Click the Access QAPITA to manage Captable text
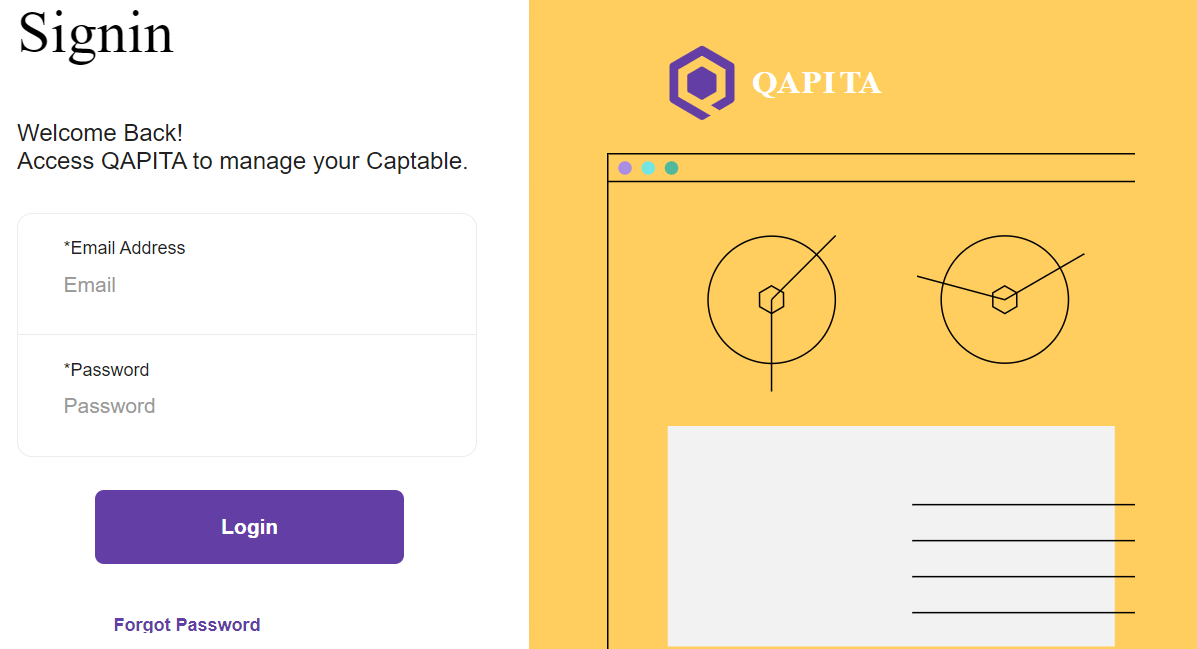 (242, 161)
